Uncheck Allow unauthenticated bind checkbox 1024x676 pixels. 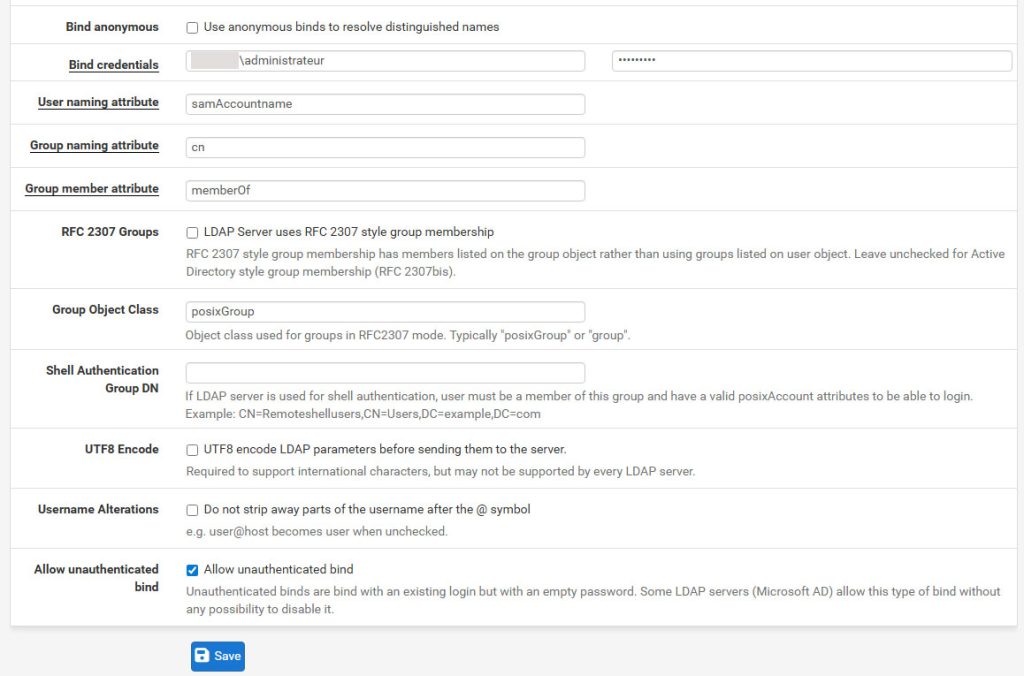coord(192,570)
